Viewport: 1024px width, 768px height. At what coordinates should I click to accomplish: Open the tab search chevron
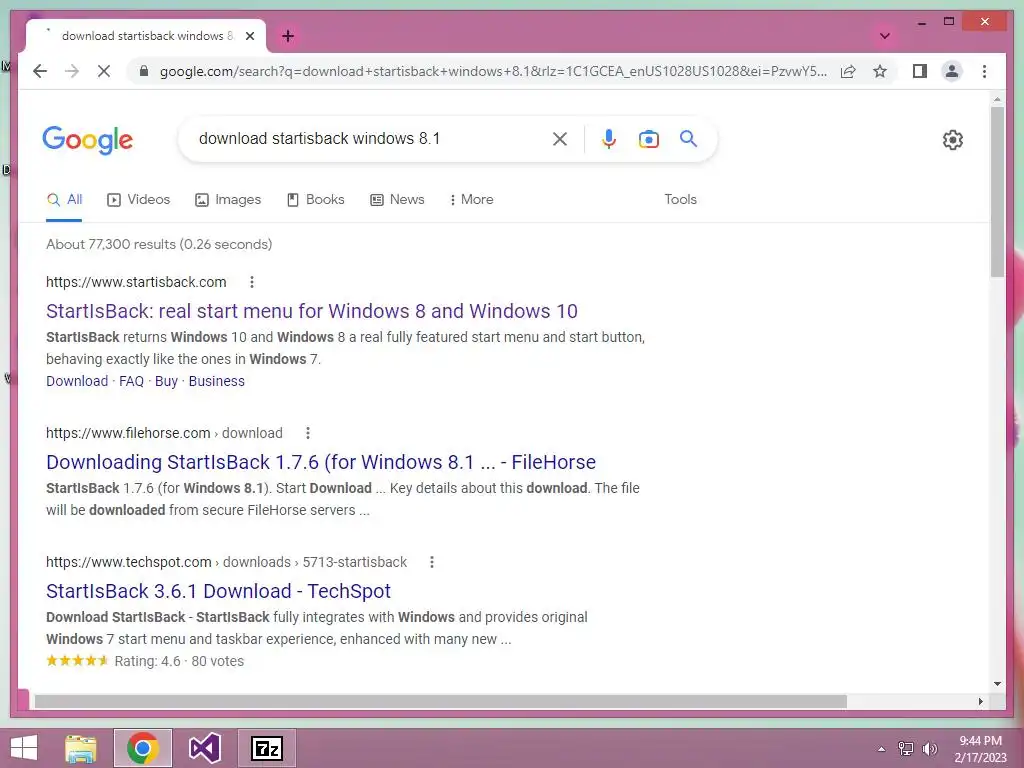point(885,36)
